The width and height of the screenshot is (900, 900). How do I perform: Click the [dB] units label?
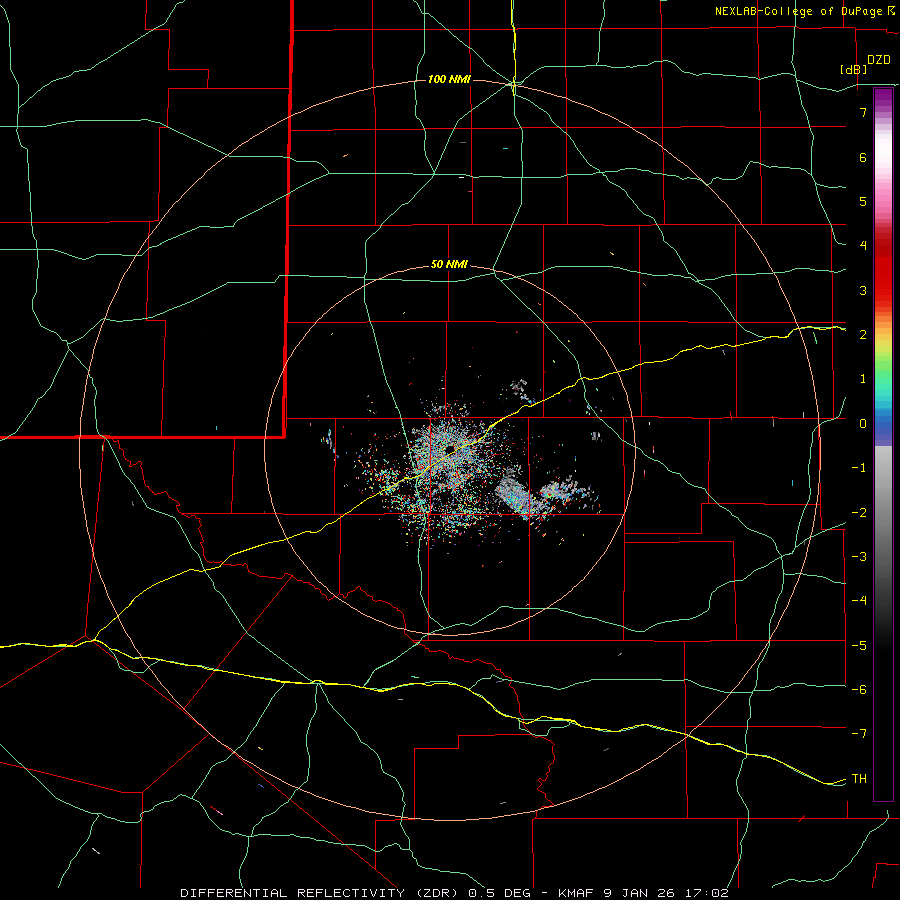854,69
